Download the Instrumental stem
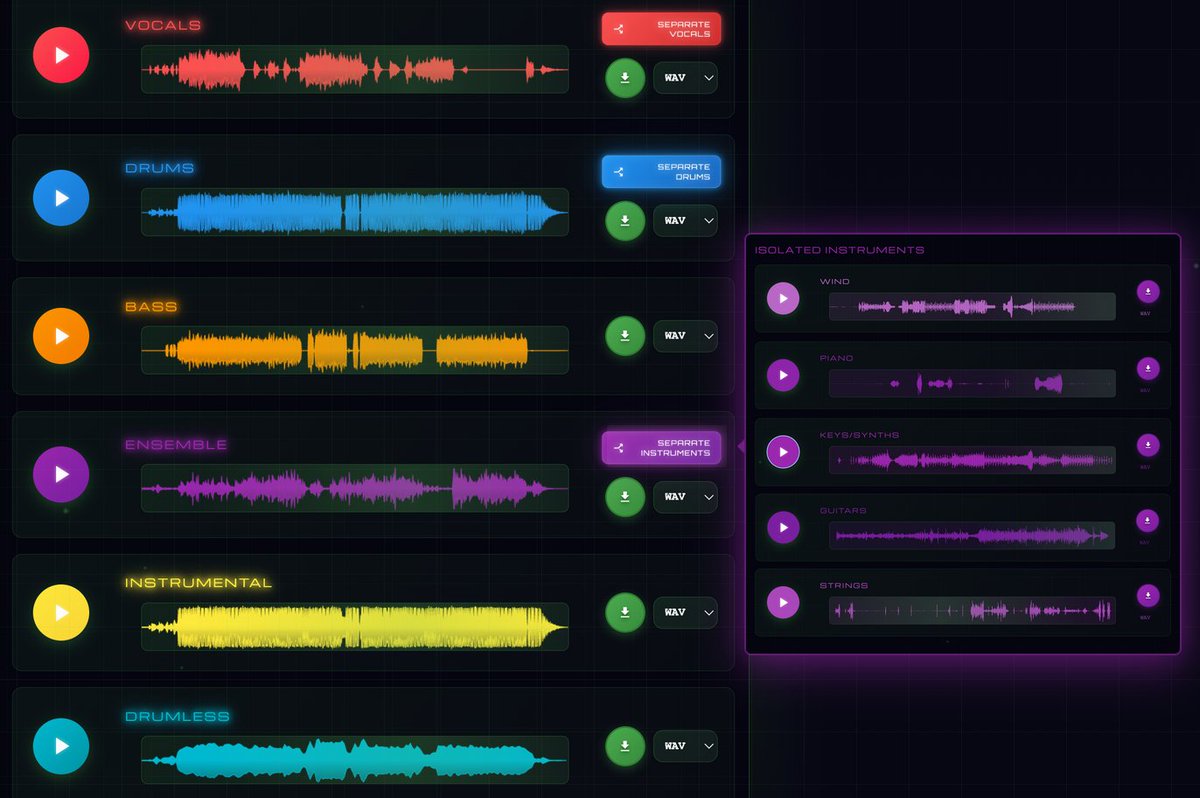 pyautogui.click(x=625, y=613)
